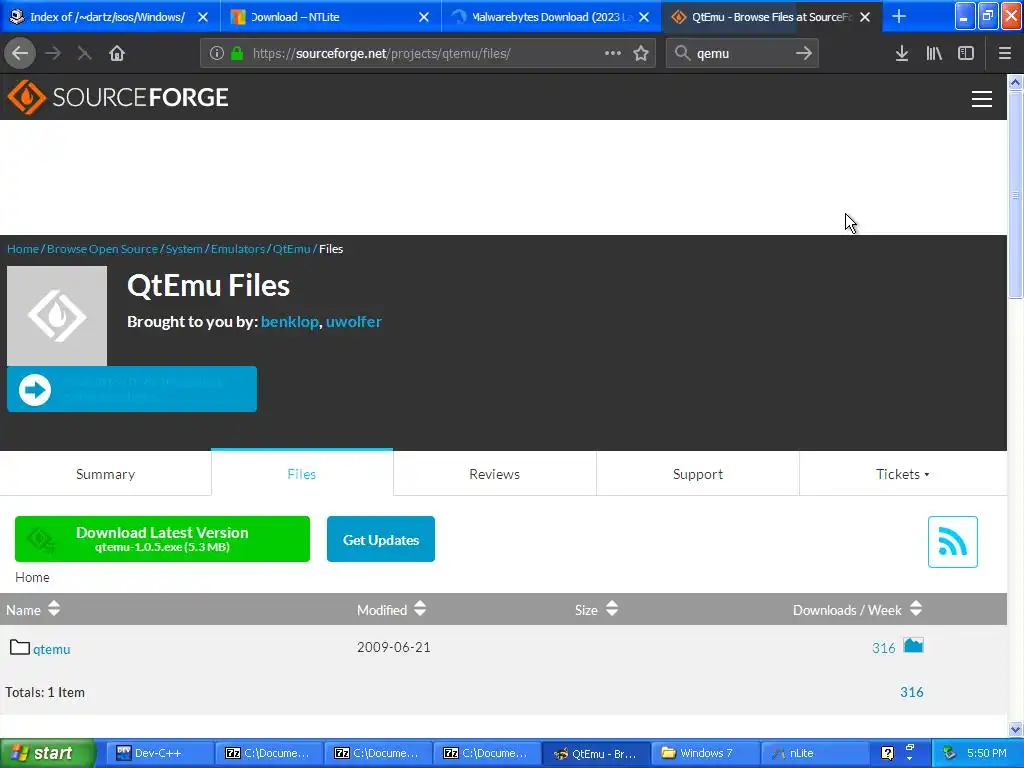Switch to Dev-C++ in taskbar
This screenshot has height=768, width=1024.
point(159,753)
